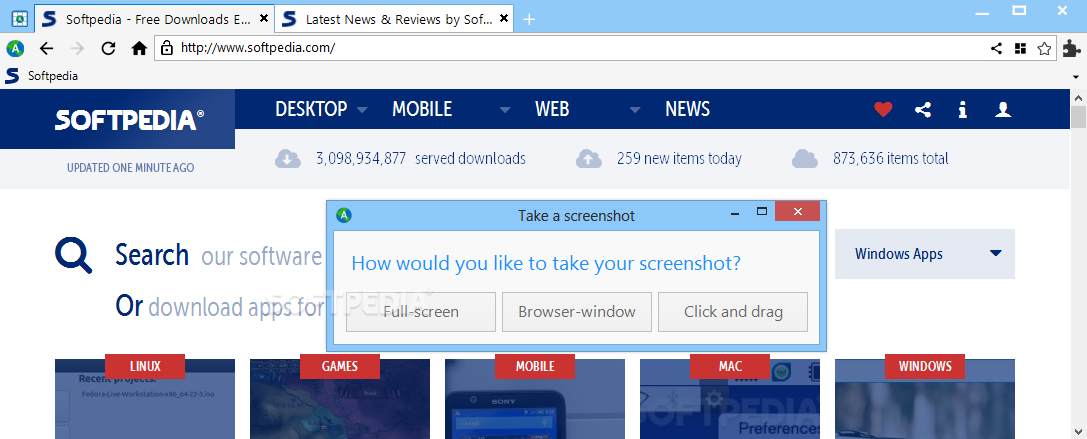Click the "259 new items today" text

[x=679, y=159]
